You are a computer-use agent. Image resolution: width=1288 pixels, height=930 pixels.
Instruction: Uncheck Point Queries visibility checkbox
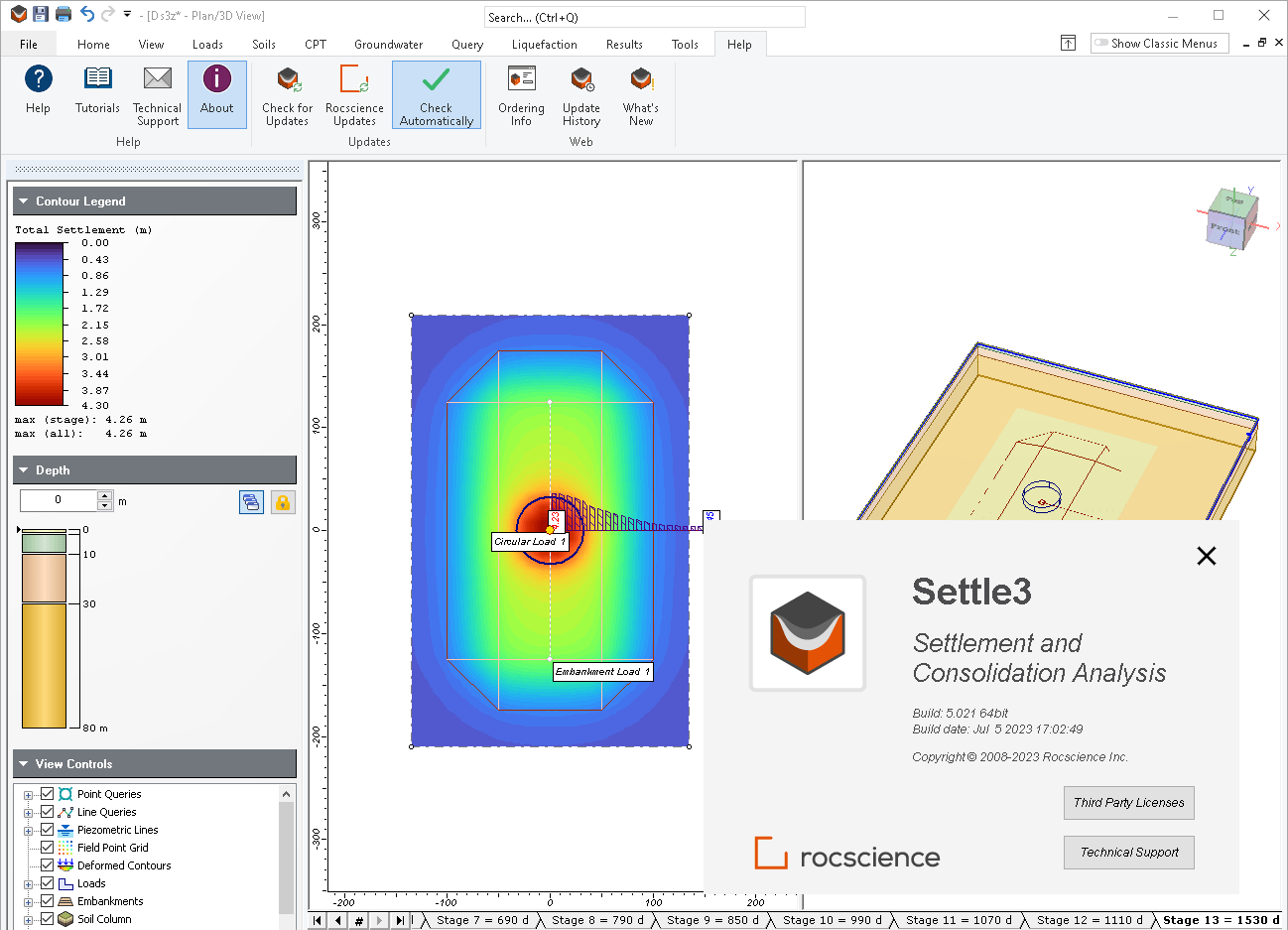point(47,794)
